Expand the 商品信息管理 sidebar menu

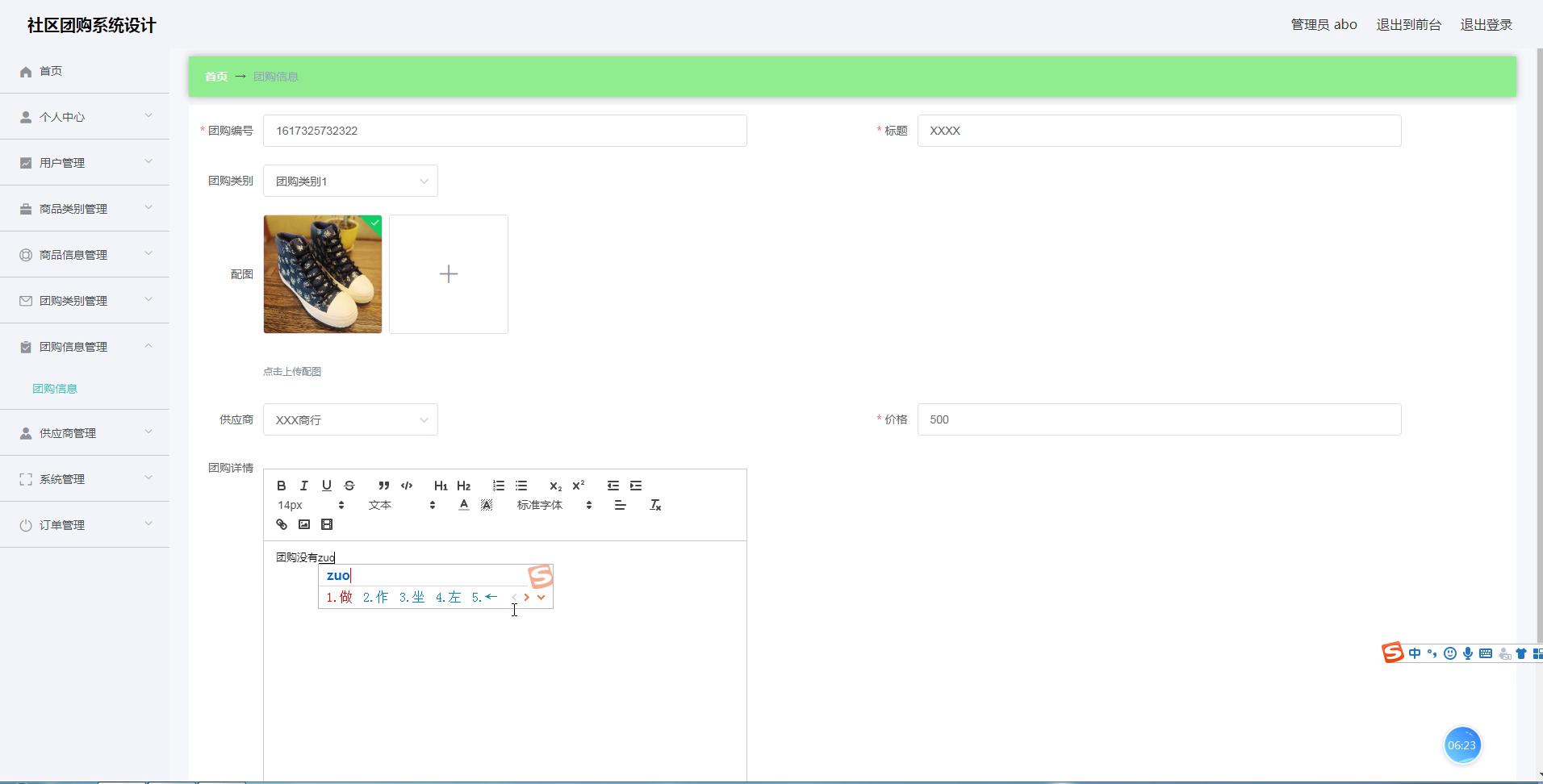[85, 255]
